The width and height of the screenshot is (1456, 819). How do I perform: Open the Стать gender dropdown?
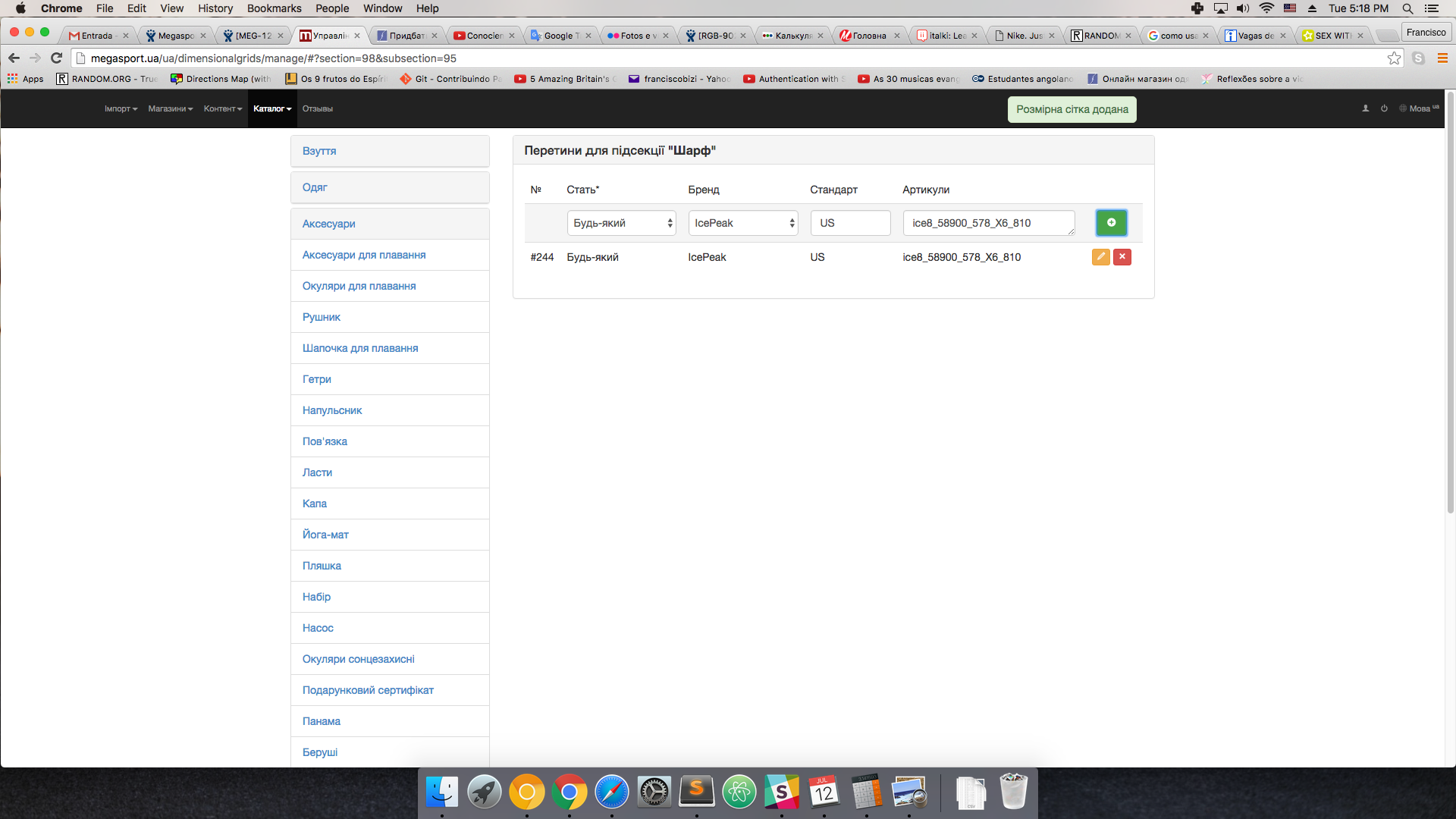pos(621,223)
